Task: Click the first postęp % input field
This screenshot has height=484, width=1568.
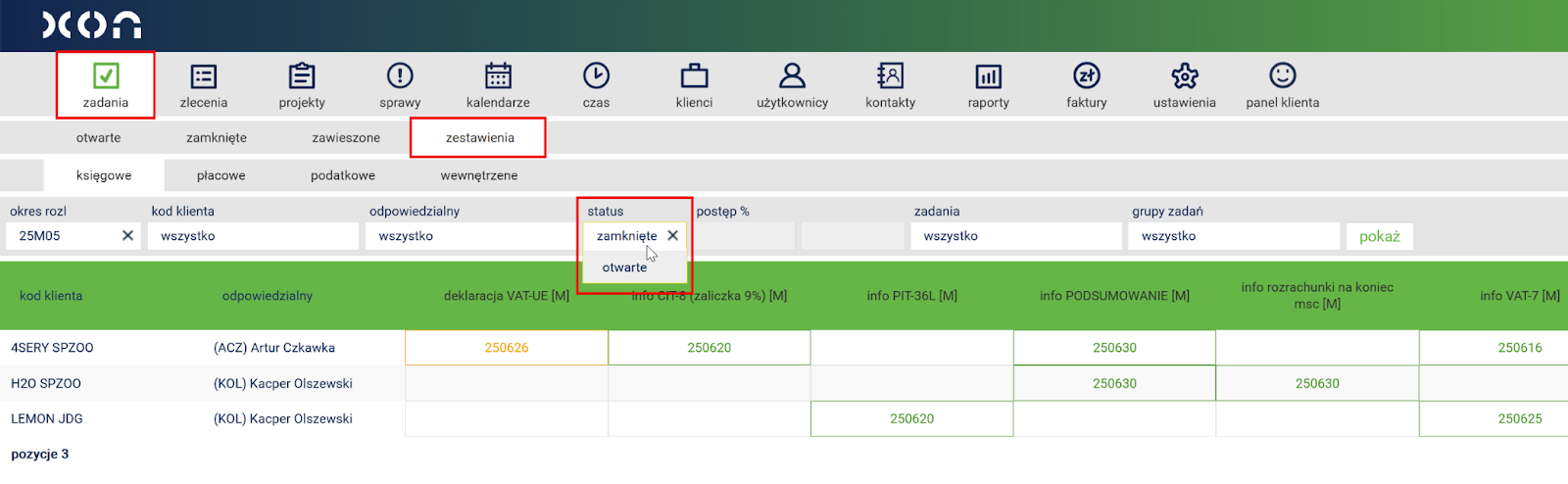Action: point(745,236)
